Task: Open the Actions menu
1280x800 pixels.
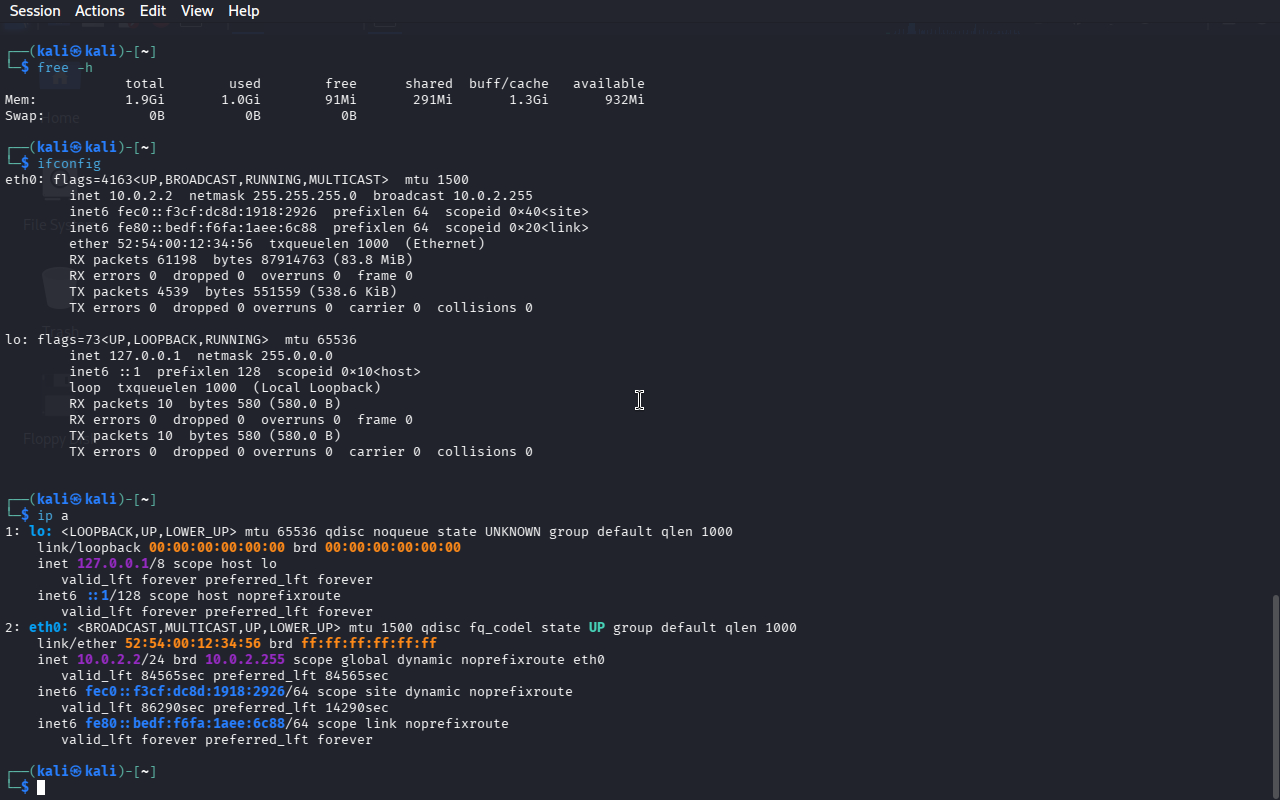Action: pyautogui.click(x=100, y=11)
